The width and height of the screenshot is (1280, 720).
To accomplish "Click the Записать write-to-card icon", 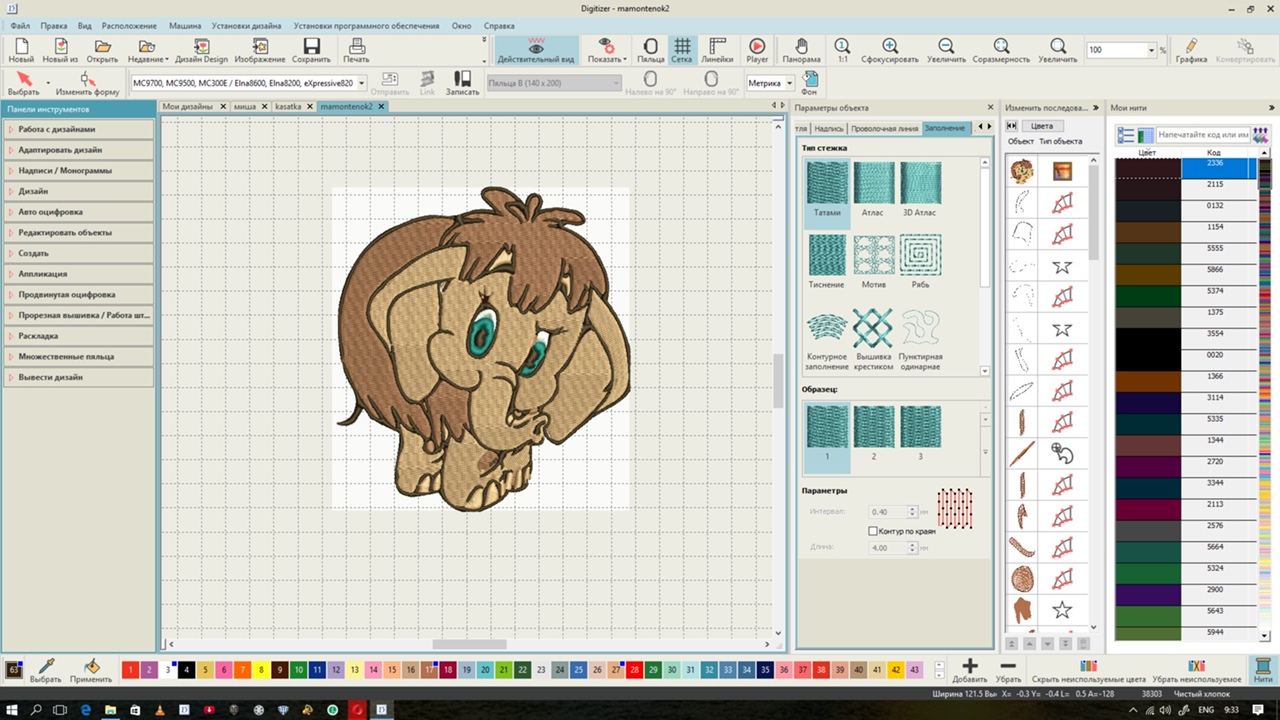I will click(462, 84).
